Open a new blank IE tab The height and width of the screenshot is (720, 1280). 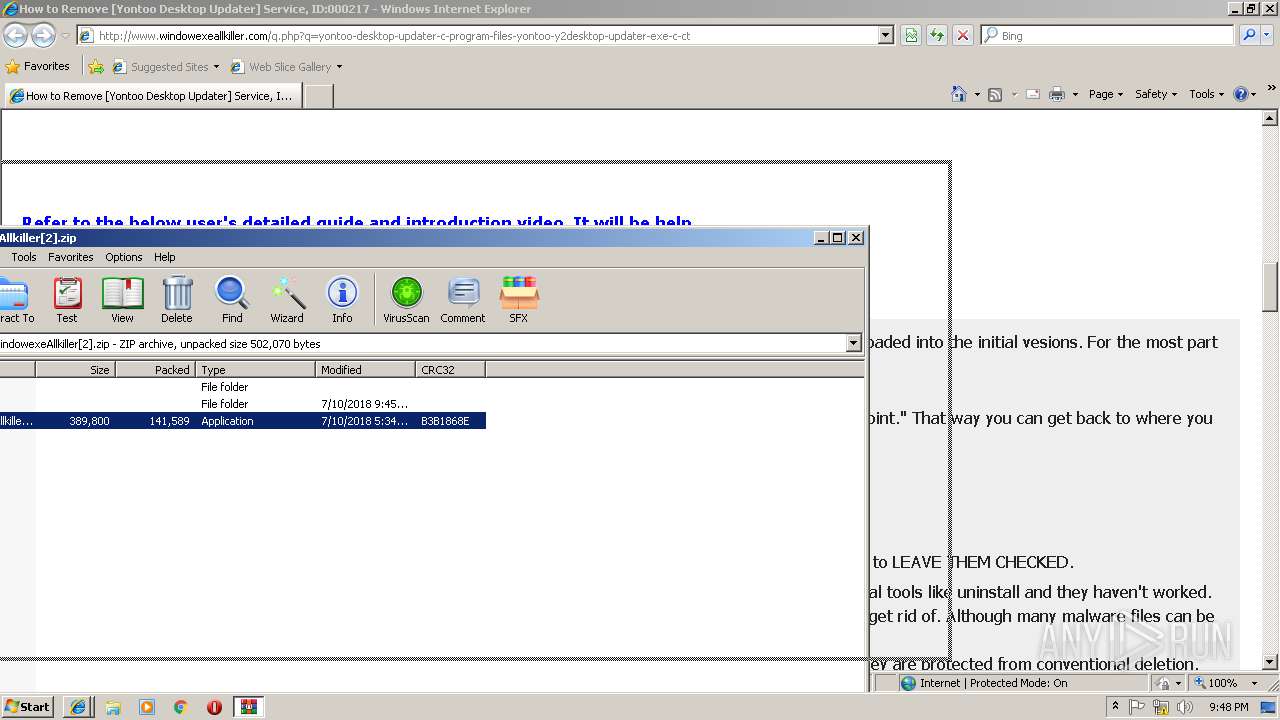pyautogui.click(x=318, y=96)
